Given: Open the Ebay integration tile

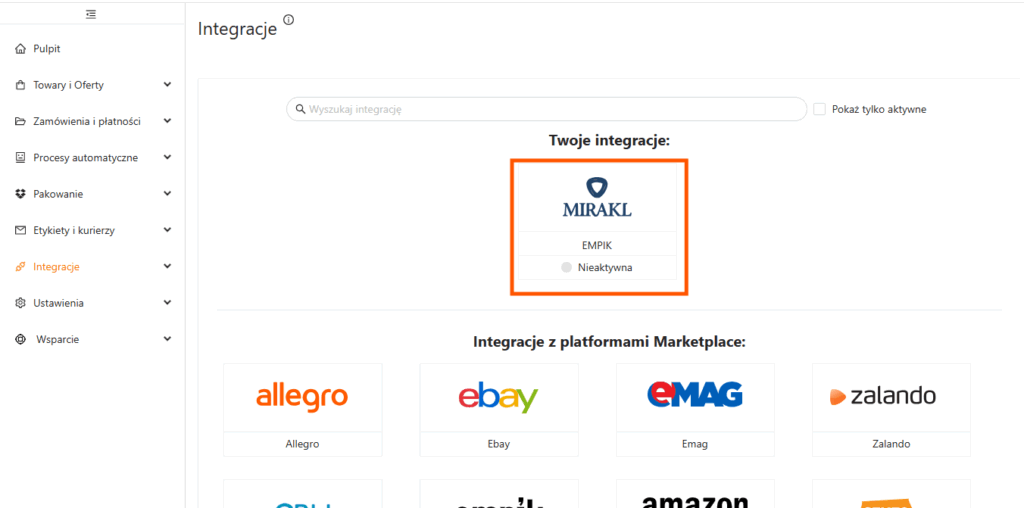Looking at the screenshot, I should click(498, 409).
